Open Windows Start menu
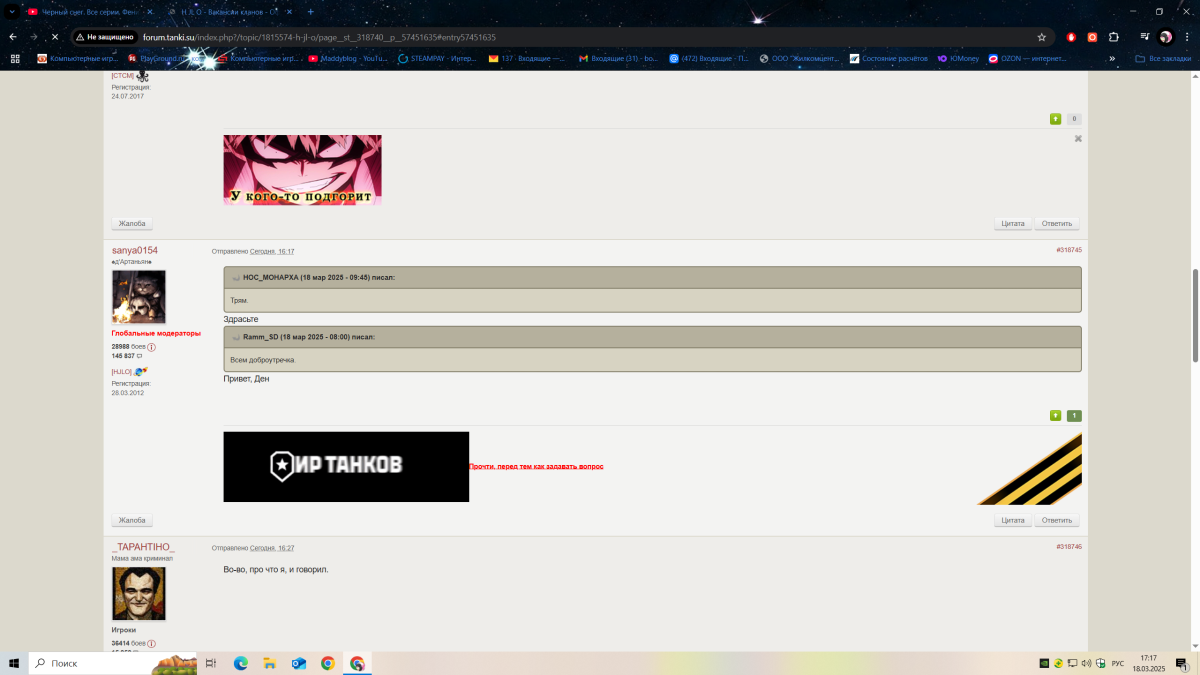The image size is (1200, 675). [14, 663]
